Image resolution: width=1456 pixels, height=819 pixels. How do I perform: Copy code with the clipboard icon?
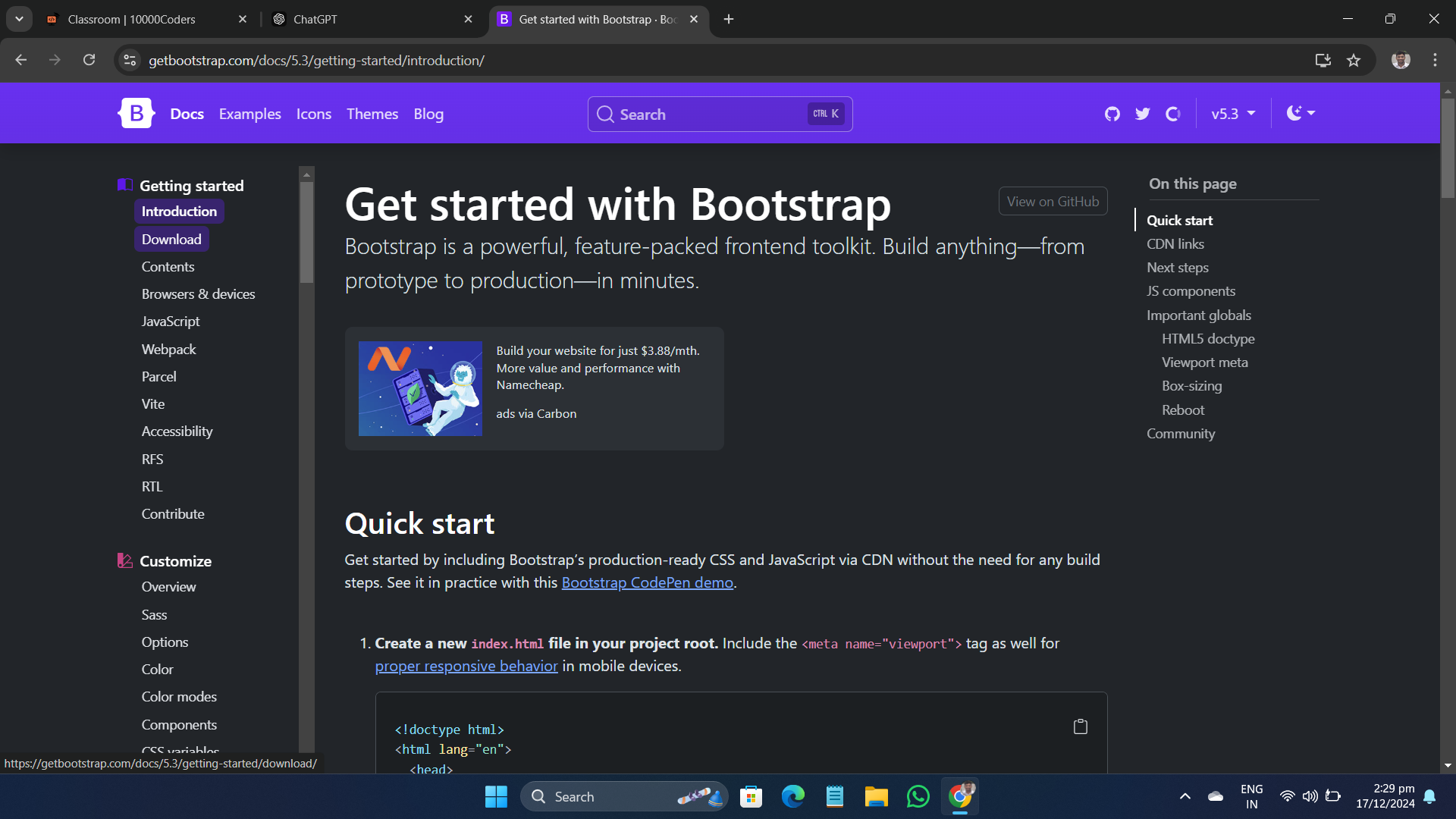tap(1081, 726)
